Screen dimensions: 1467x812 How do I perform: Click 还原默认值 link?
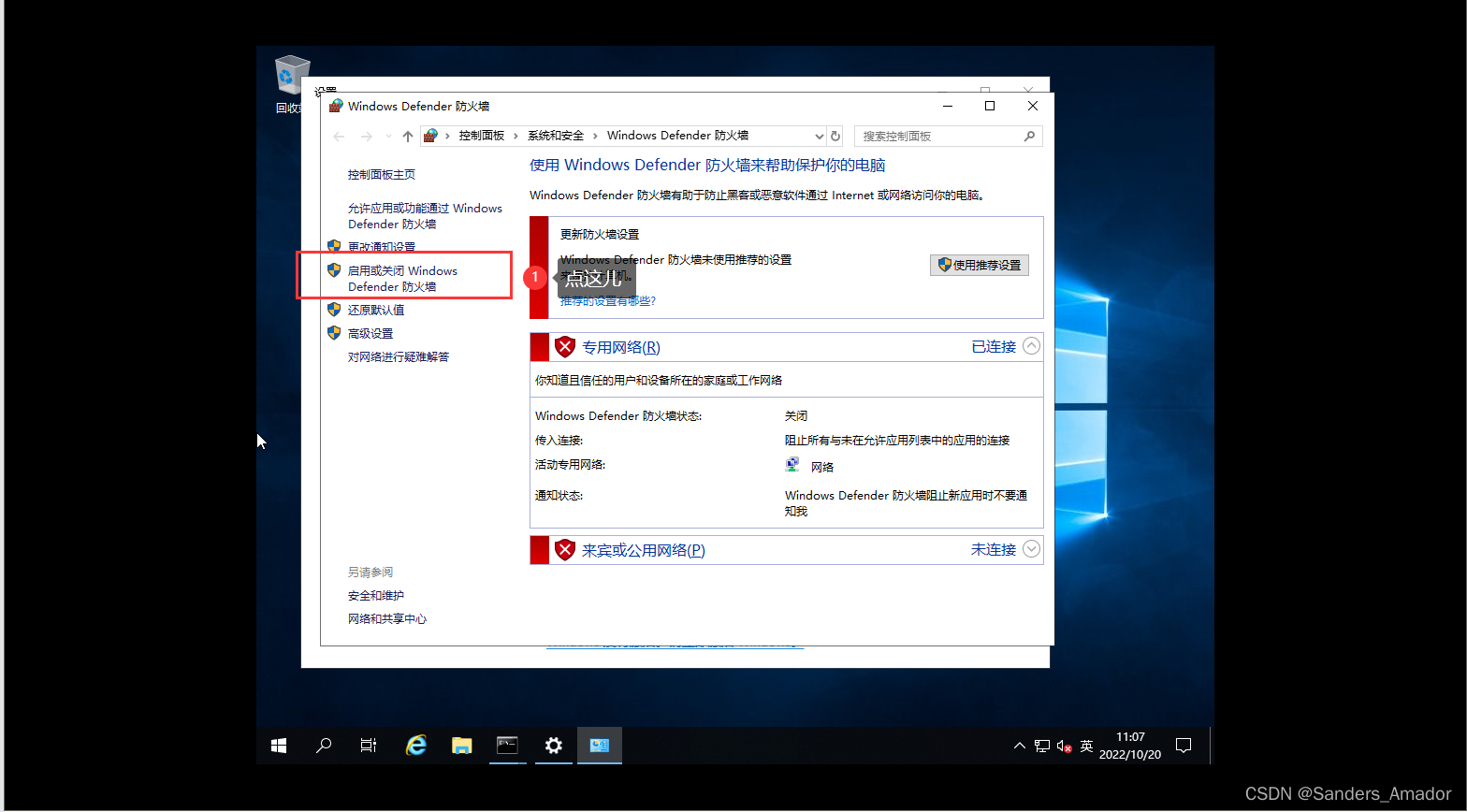[376, 310]
